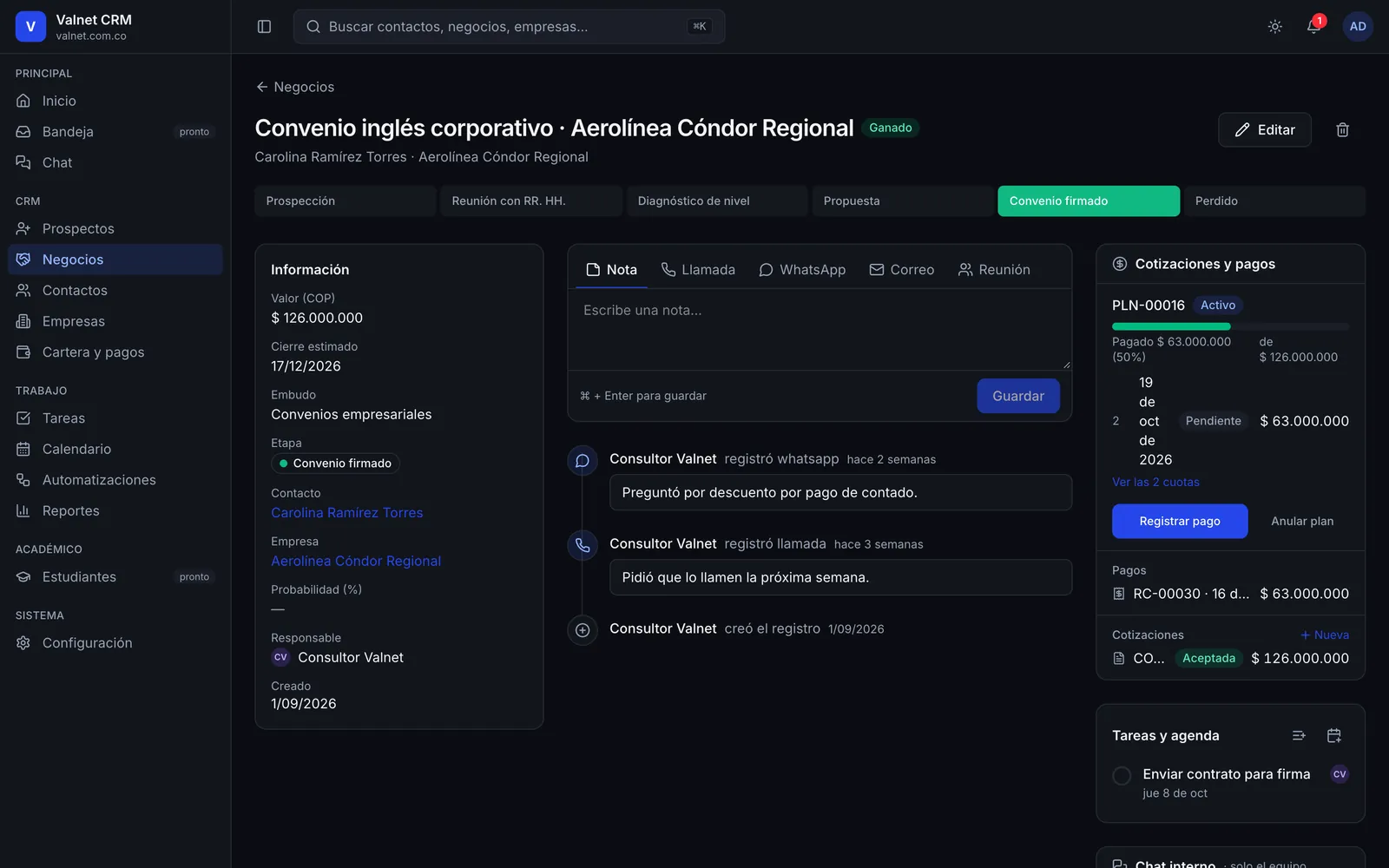This screenshot has height=868, width=1389.
Task: Switch to the Llamada tab
Action: pyautogui.click(x=698, y=270)
